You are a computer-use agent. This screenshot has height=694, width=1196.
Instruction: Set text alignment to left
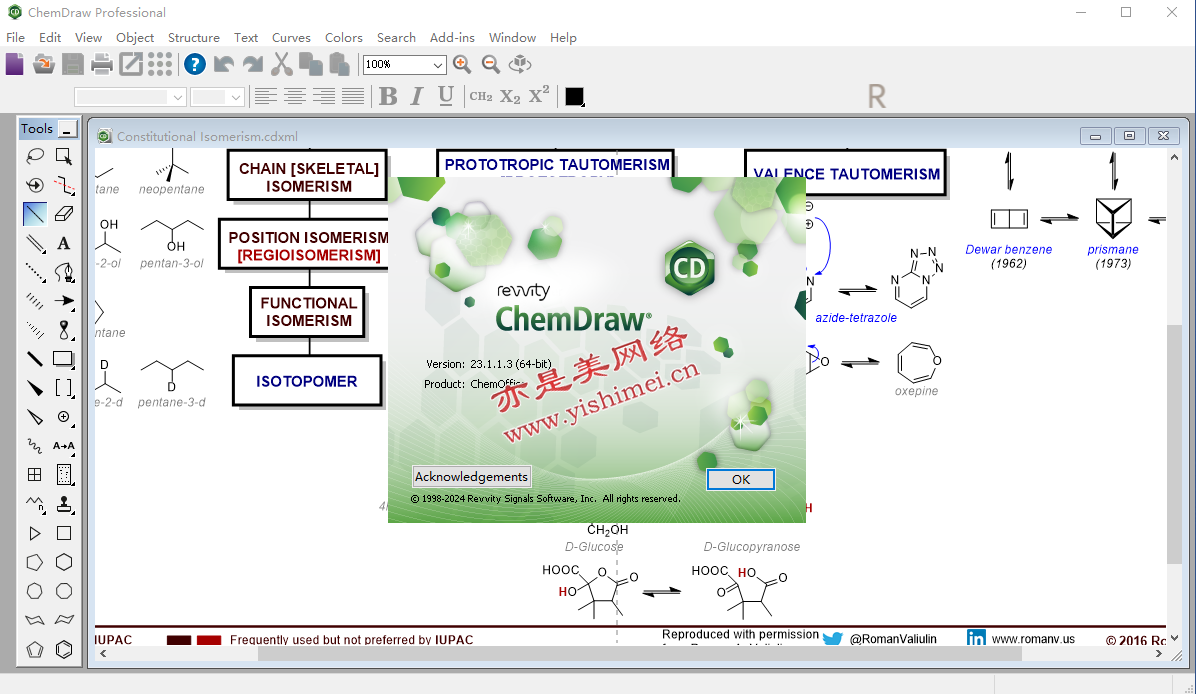(265, 96)
